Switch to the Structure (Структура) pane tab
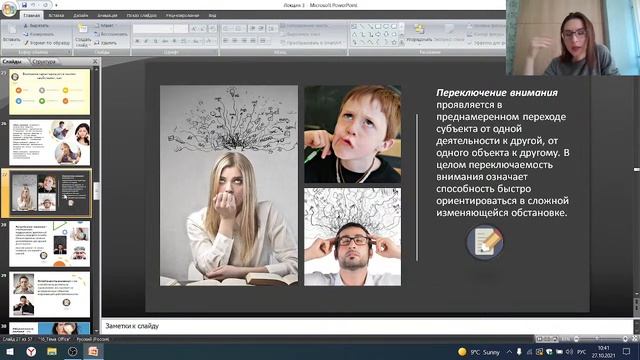Viewport: 640px width, 360px height. click(x=44, y=62)
